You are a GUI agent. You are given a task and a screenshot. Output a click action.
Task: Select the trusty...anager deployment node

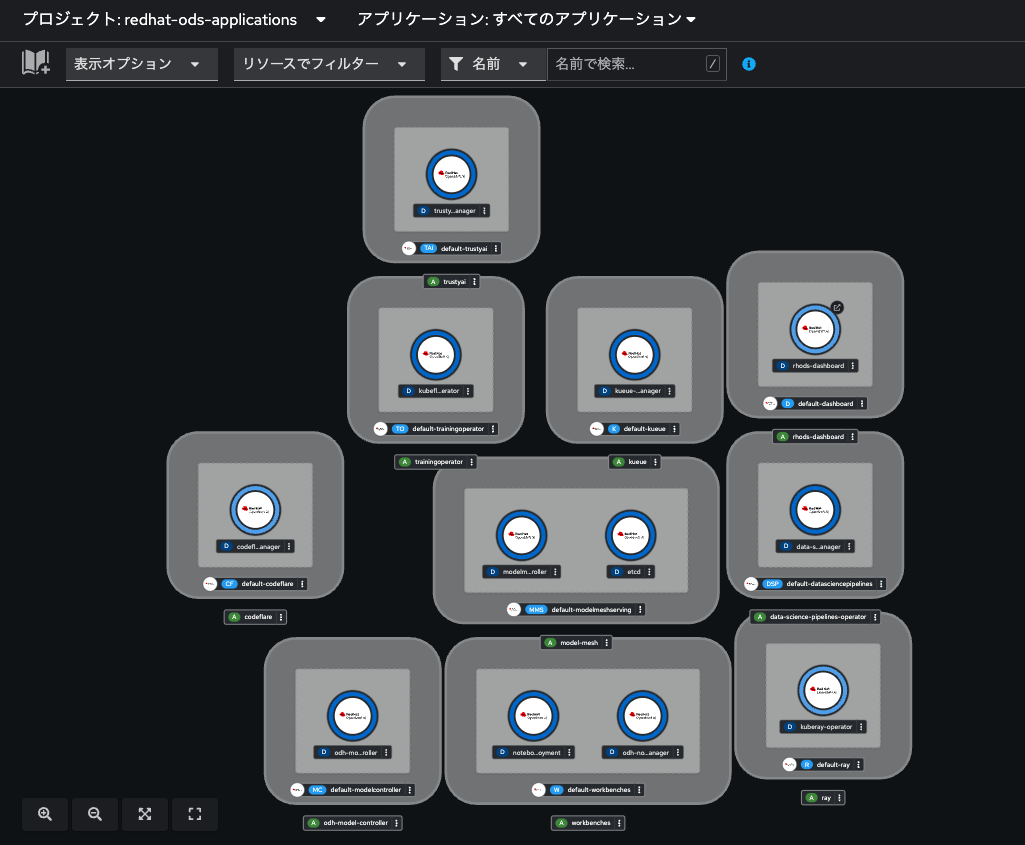tap(451, 174)
